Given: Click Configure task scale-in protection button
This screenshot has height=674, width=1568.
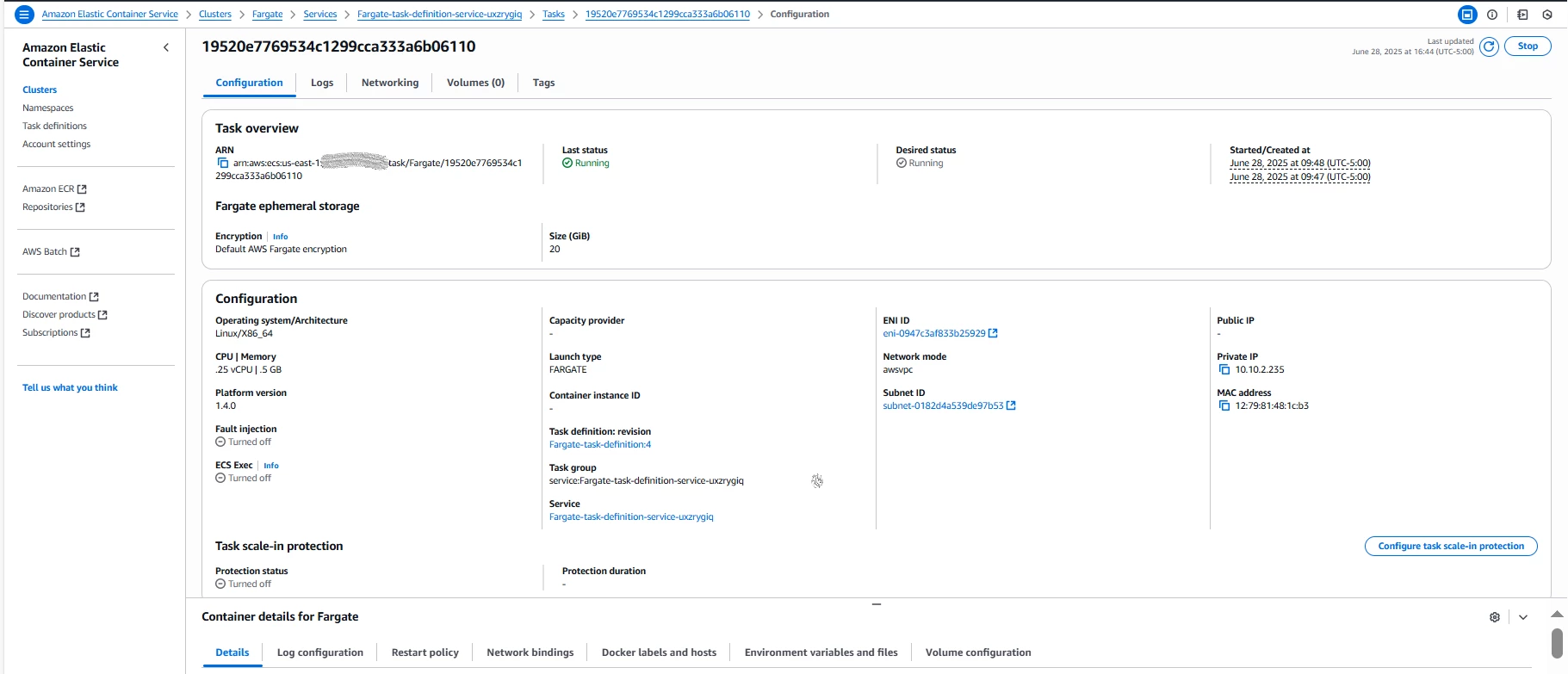Looking at the screenshot, I should (x=1451, y=547).
